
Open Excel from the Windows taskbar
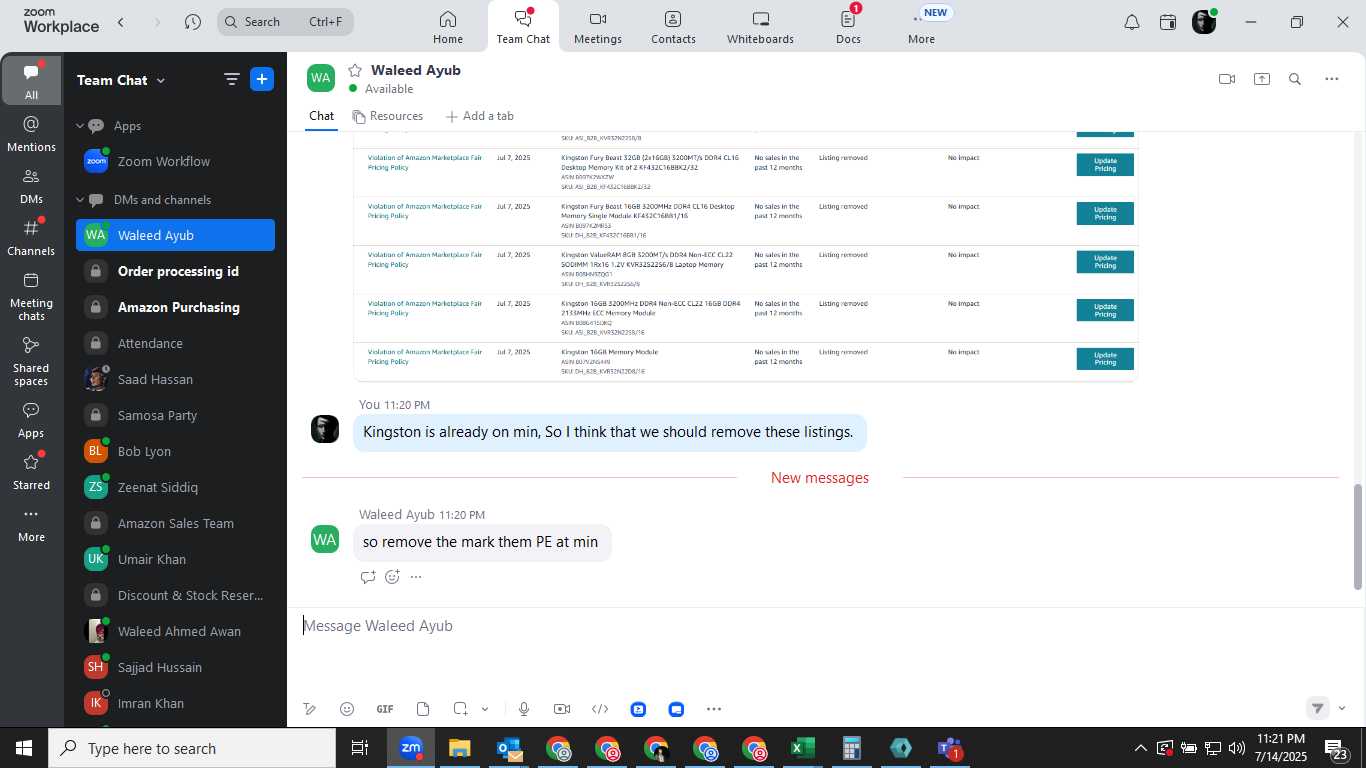tap(802, 748)
